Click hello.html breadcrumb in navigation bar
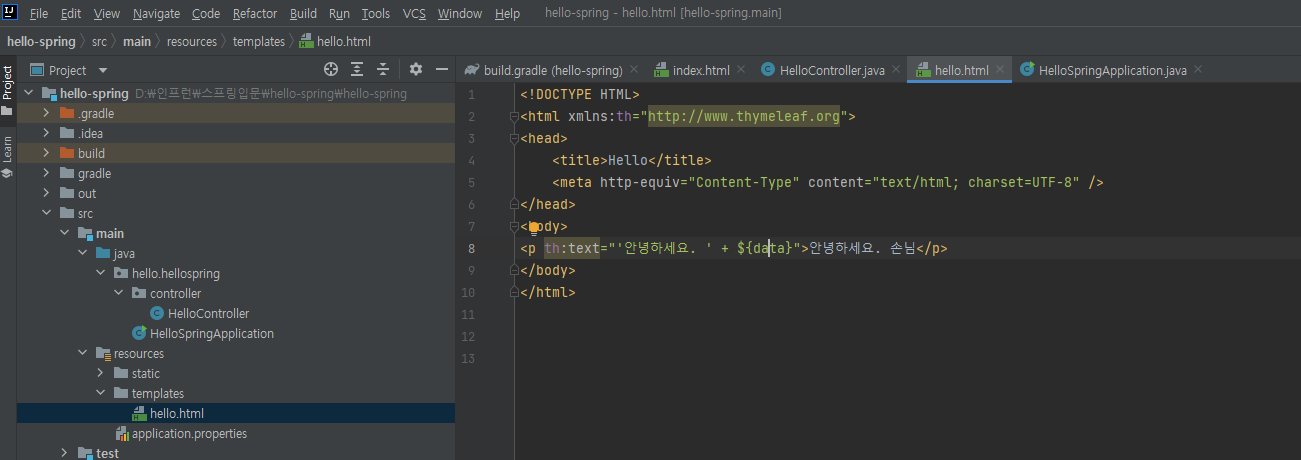This screenshot has width=1301, height=460. pyautogui.click(x=335, y=41)
